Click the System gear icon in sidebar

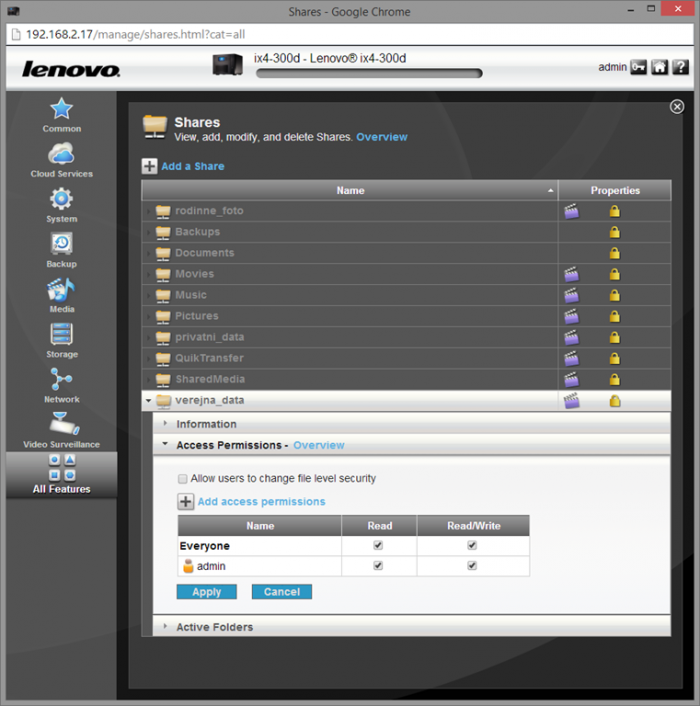(61, 199)
